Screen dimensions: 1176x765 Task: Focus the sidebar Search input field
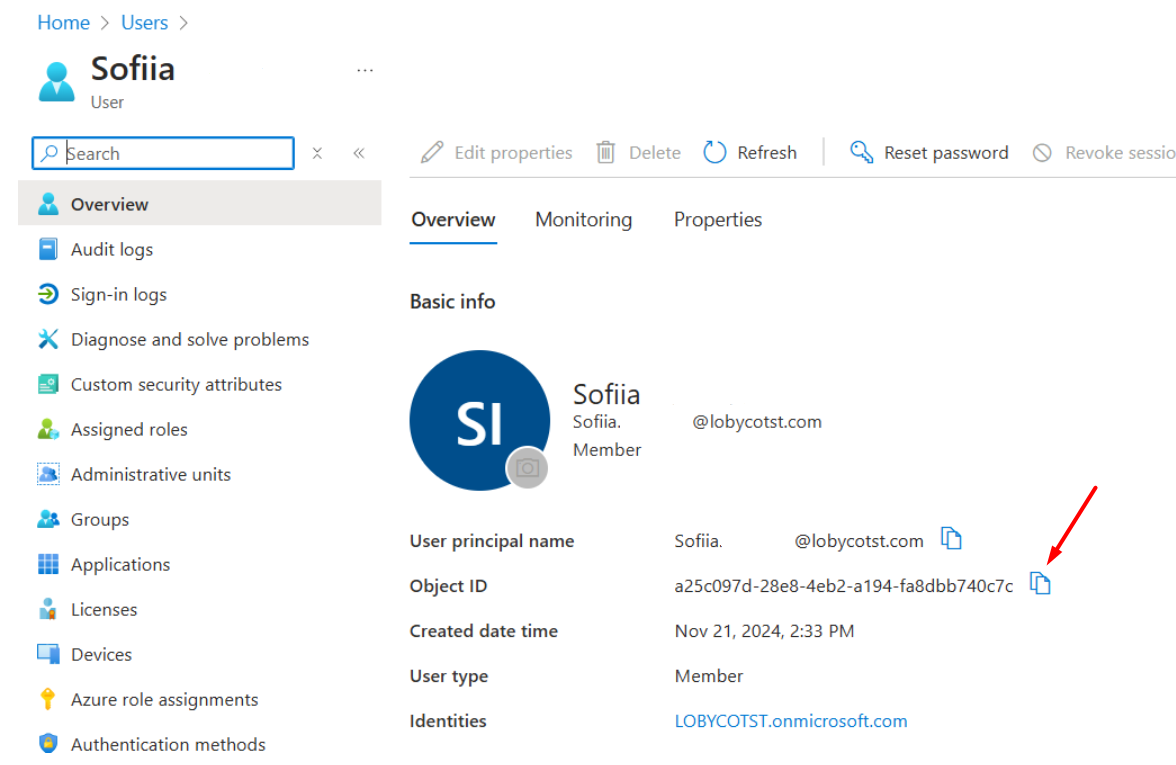[x=163, y=153]
